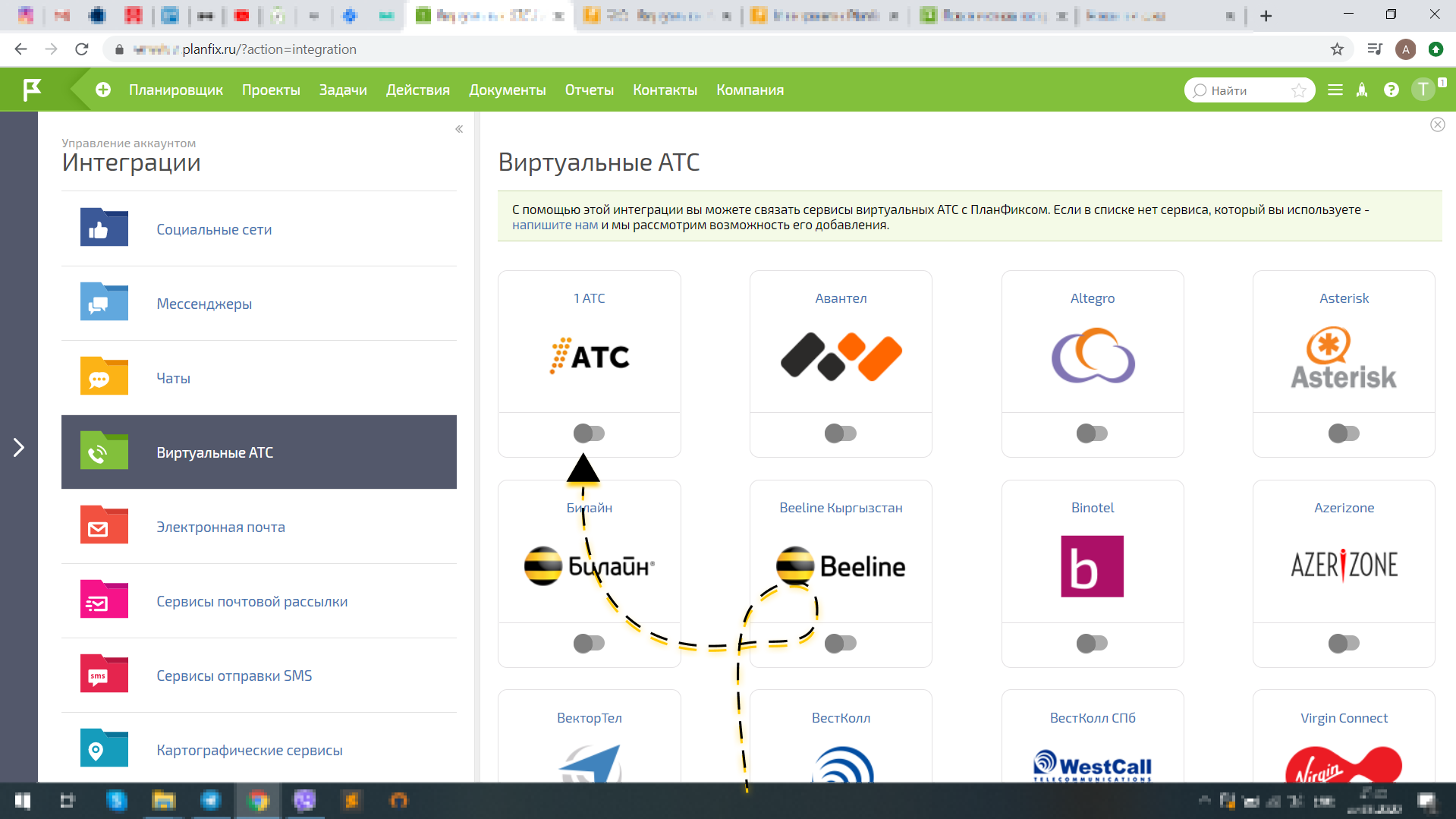Open Chrome from the Windows taskbar
This screenshot has width=1456, height=819.
pyautogui.click(x=258, y=801)
